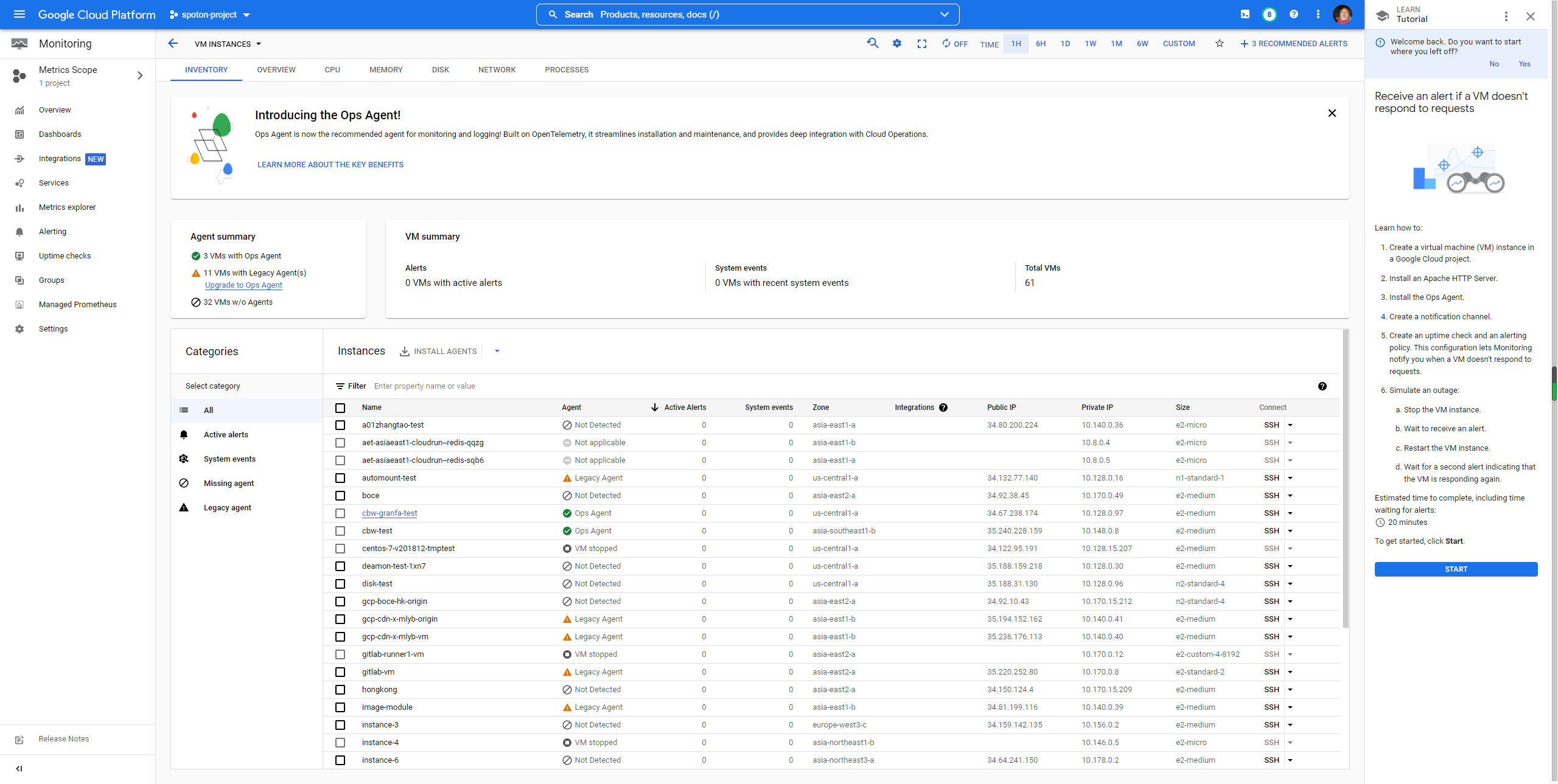Open SSH options dropdown for a01zhangtao-test

[x=1290, y=425]
